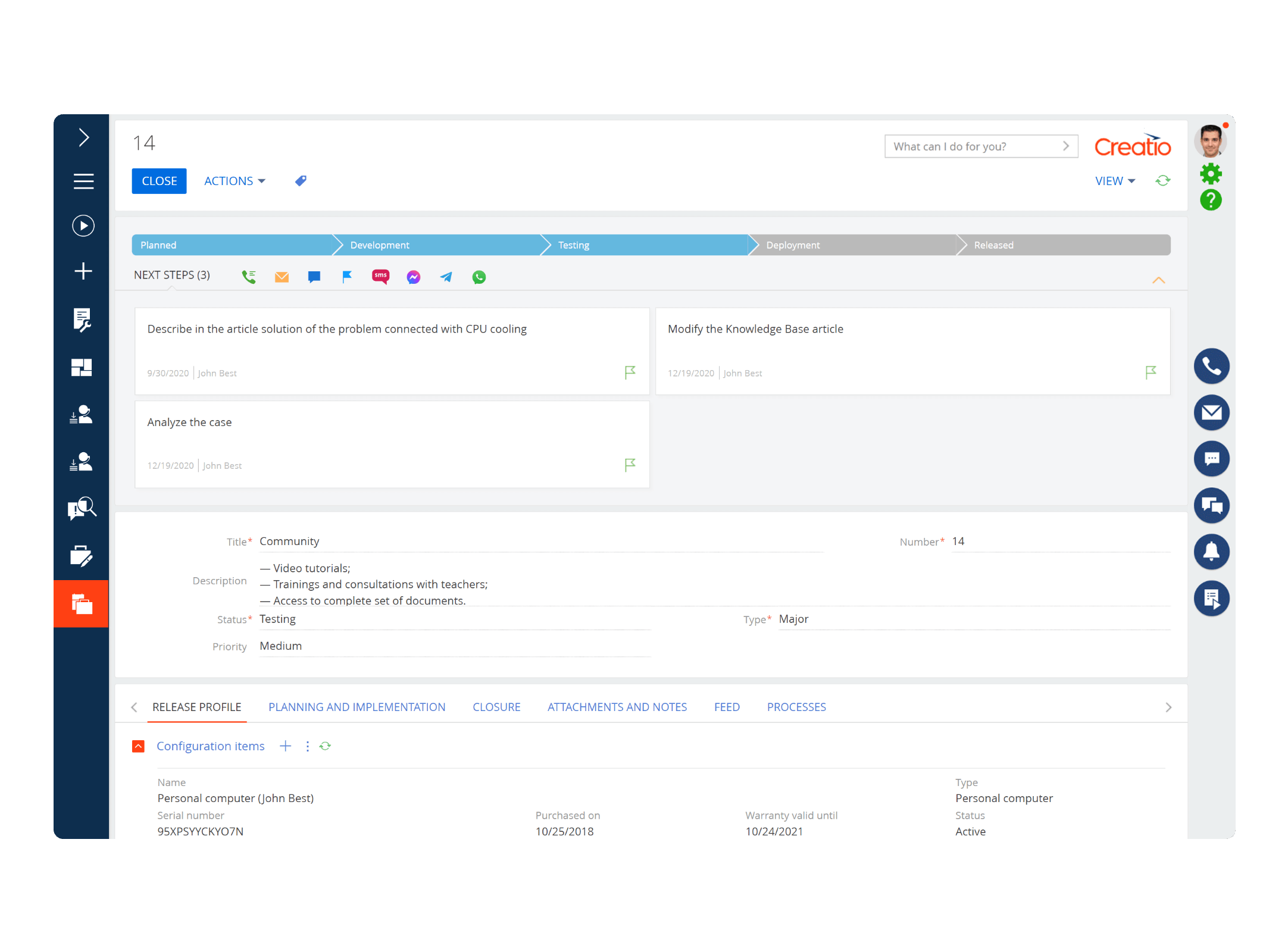The height and width of the screenshot is (952, 1288).
Task: Select the WhatsApp channel icon
Action: 479,277
